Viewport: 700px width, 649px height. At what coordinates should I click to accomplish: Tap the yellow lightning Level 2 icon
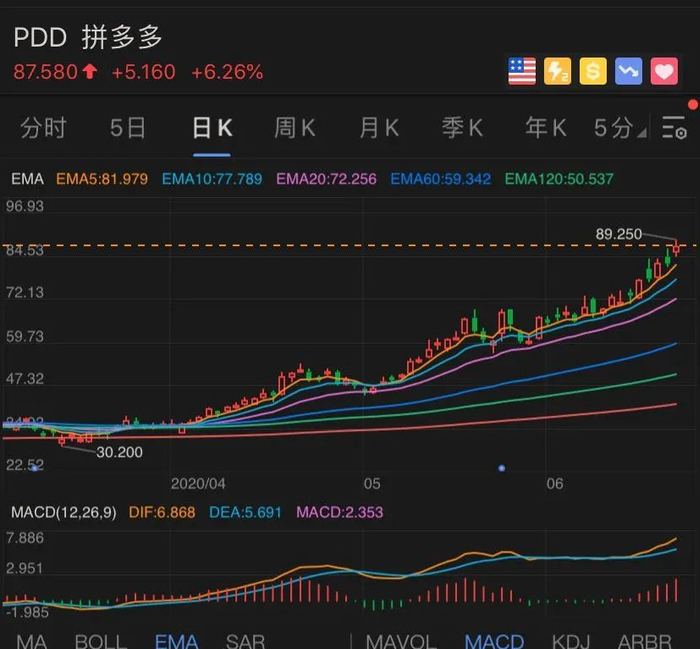[558, 71]
